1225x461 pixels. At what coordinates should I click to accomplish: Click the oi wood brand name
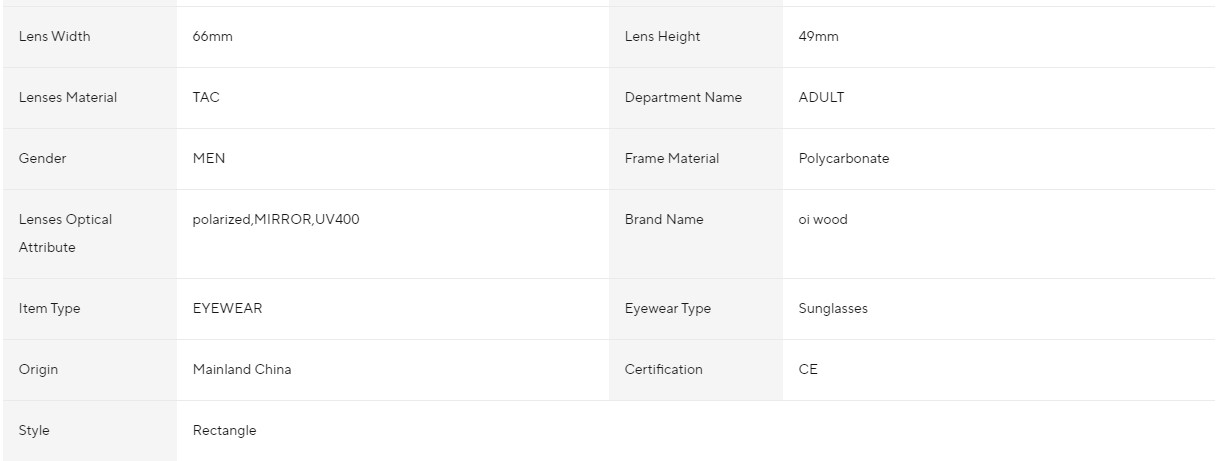822,220
